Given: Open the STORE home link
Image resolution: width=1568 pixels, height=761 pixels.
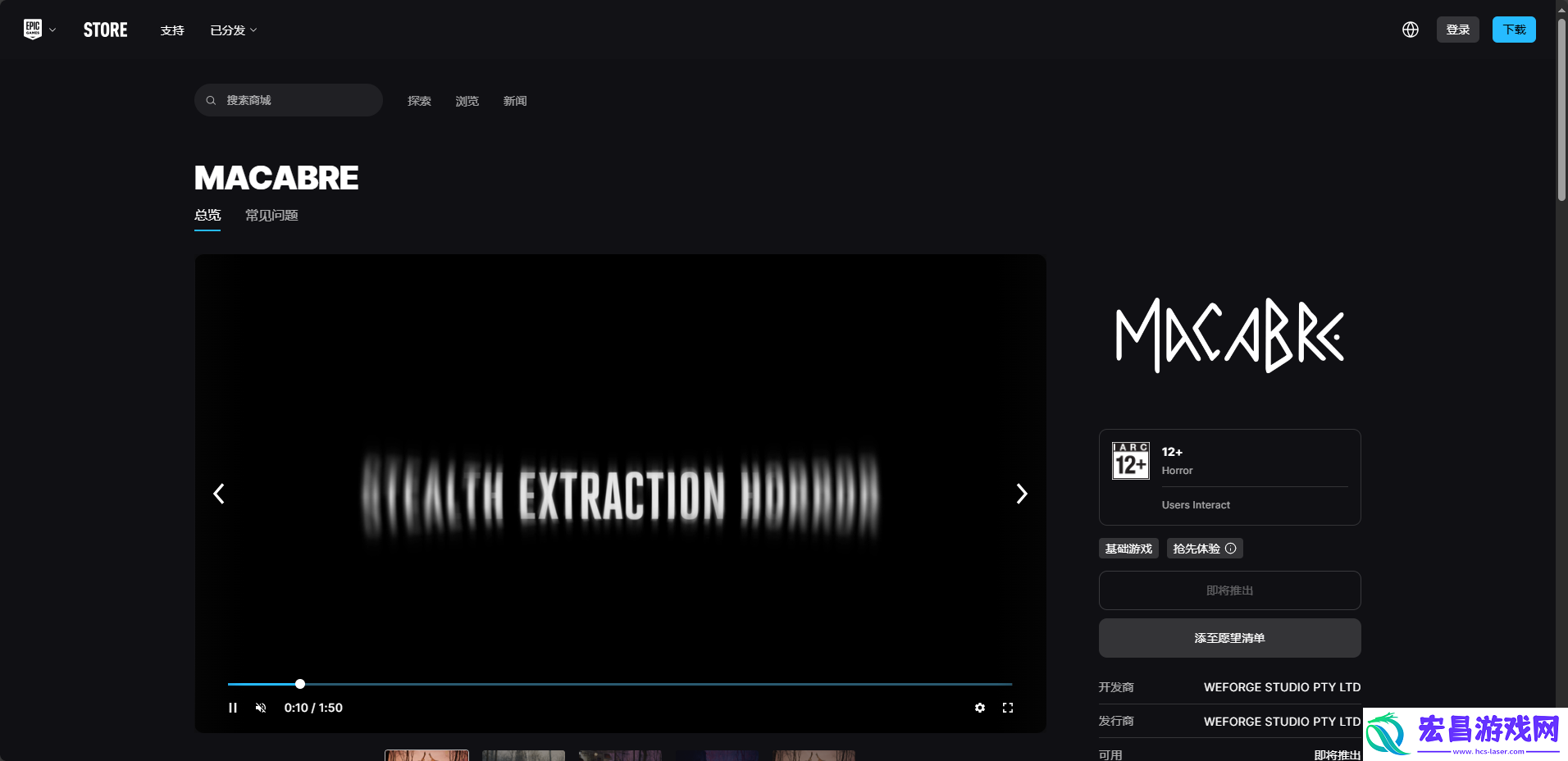Looking at the screenshot, I should click(x=105, y=30).
